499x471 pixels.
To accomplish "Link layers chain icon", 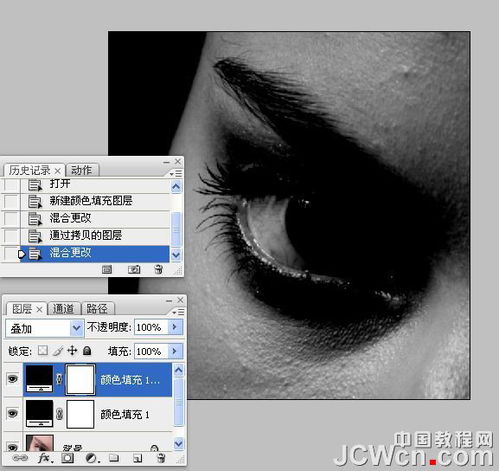I will coord(20,458).
